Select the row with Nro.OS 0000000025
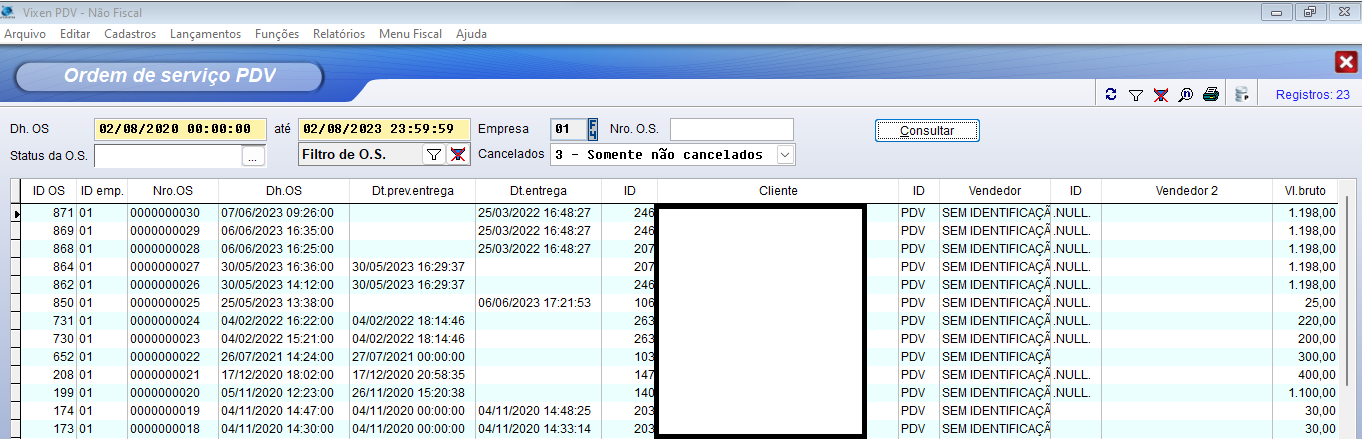 tap(163, 303)
